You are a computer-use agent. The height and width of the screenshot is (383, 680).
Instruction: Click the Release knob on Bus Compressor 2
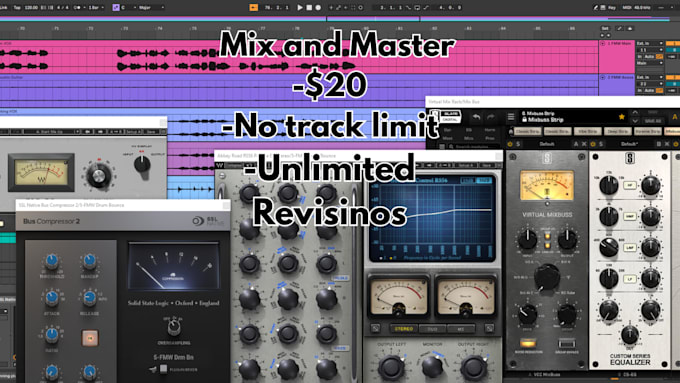point(89,298)
